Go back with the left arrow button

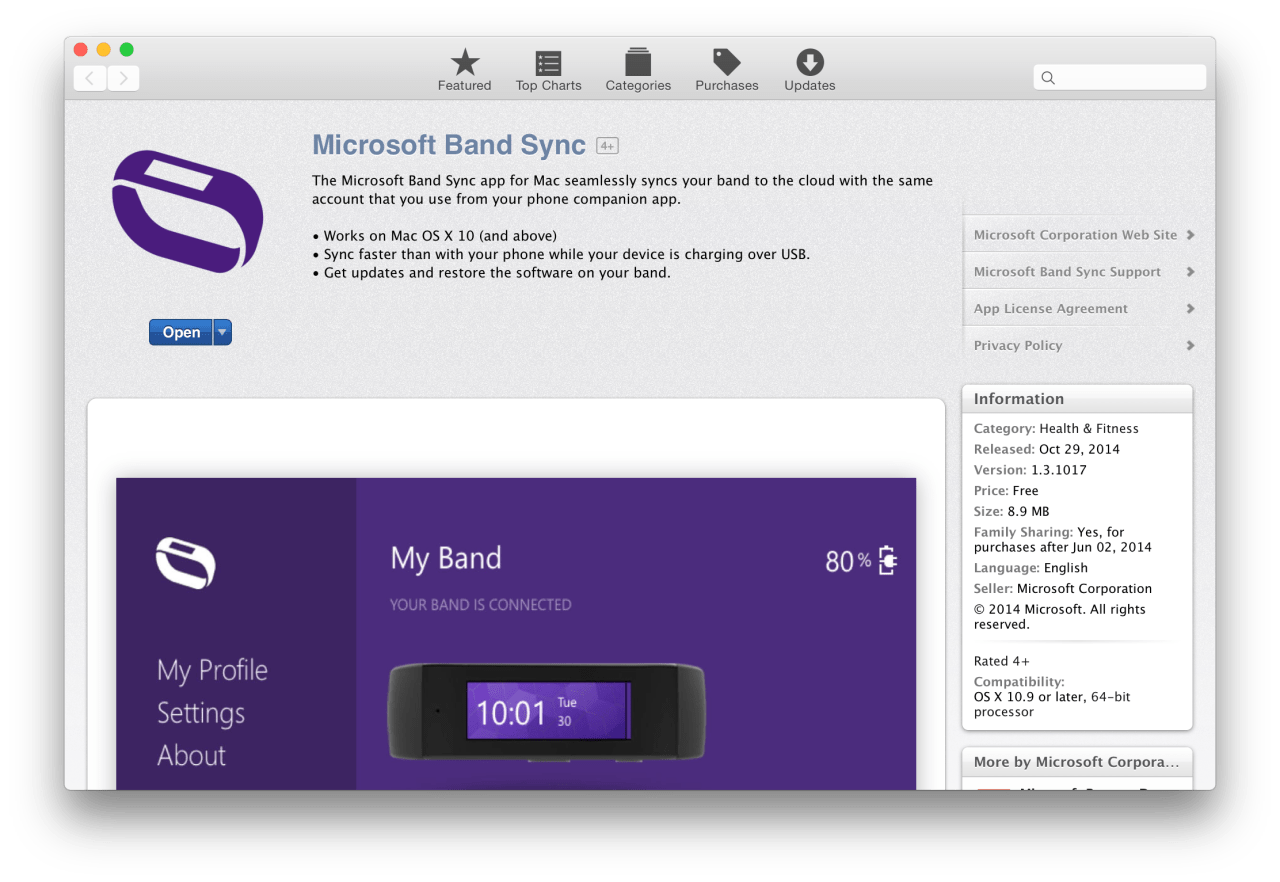[90, 78]
